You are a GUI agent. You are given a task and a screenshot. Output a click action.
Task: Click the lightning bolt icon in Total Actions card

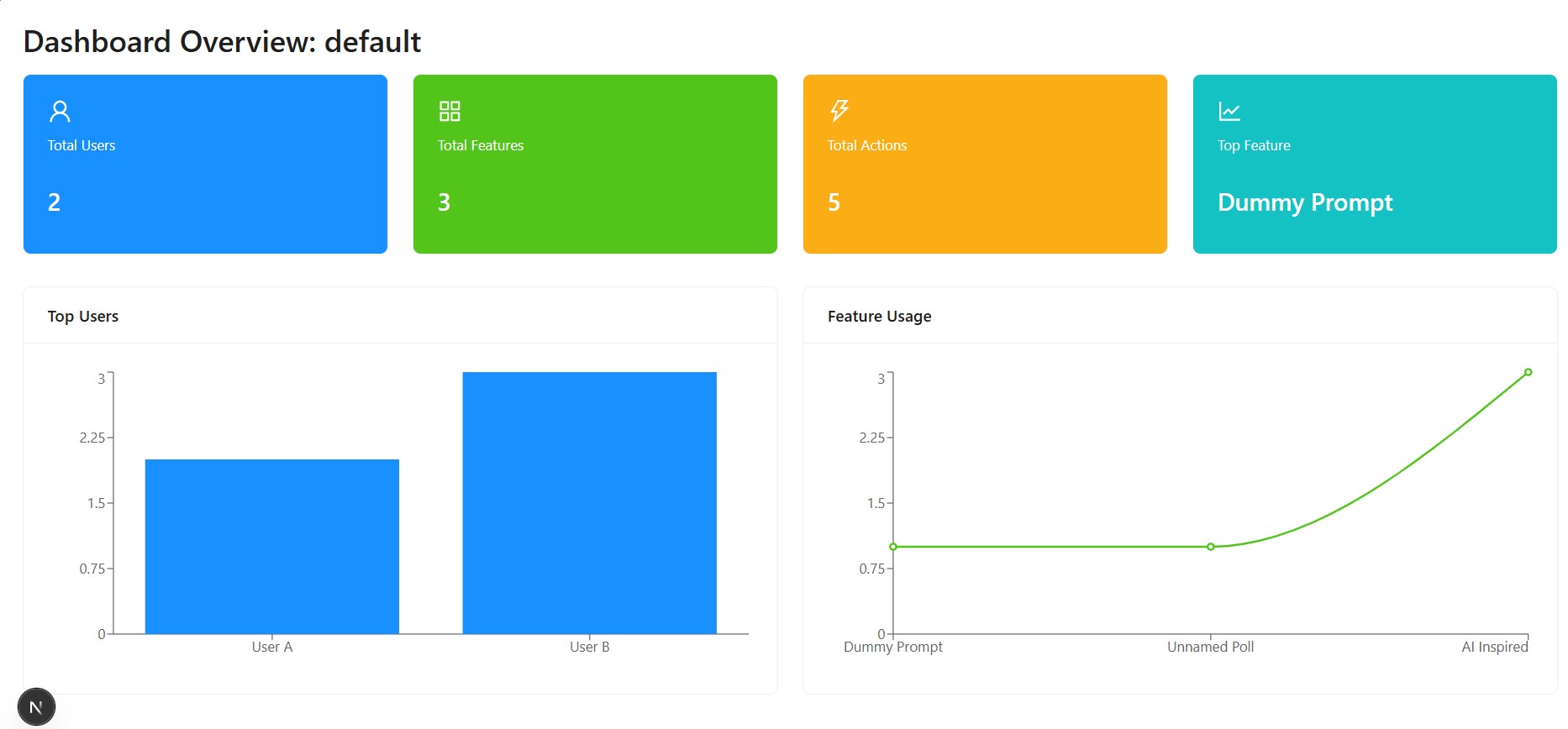tap(839, 111)
